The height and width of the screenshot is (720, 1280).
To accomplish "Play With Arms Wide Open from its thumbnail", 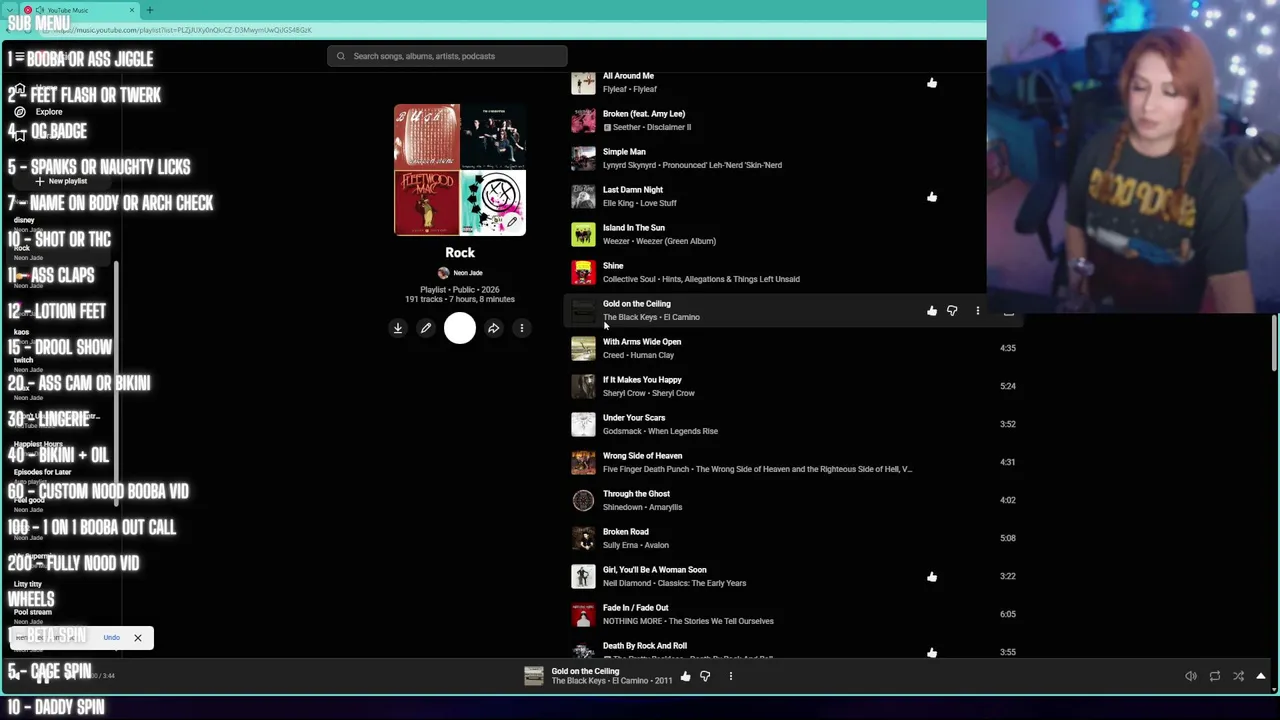I will click(x=583, y=349).
